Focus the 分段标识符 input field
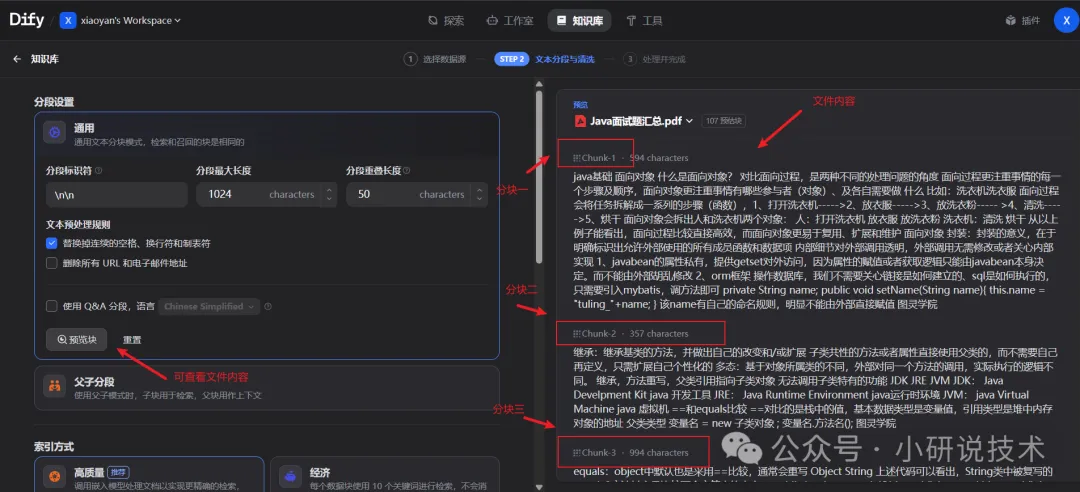1080x492 pixels. [116, 194]
